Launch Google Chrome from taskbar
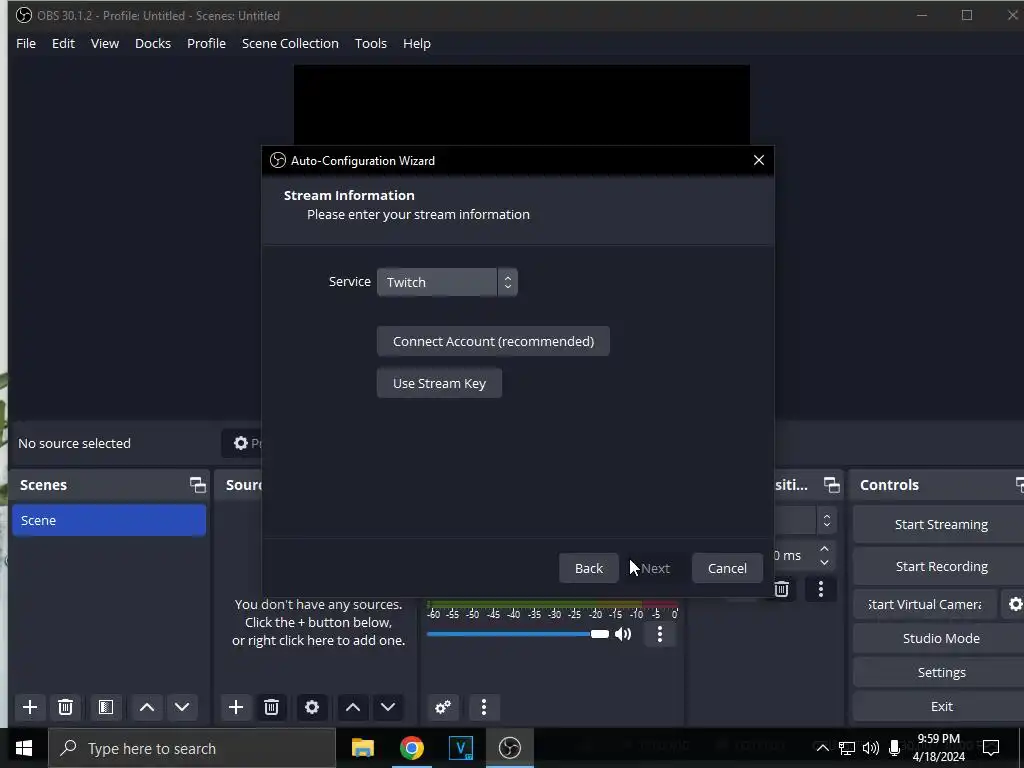Viewport: 1024px width, 768px height. pyautogui.click(x=411, y=748)
